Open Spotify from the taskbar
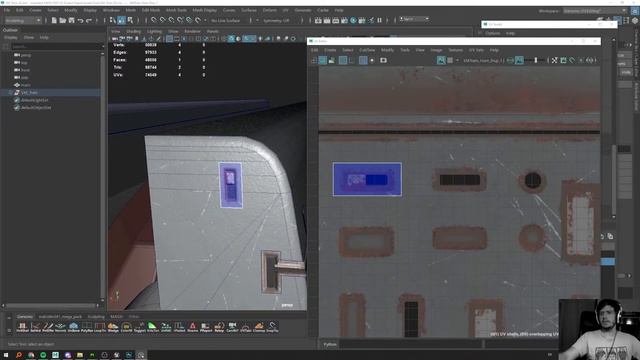 click(x=43, y=355)
